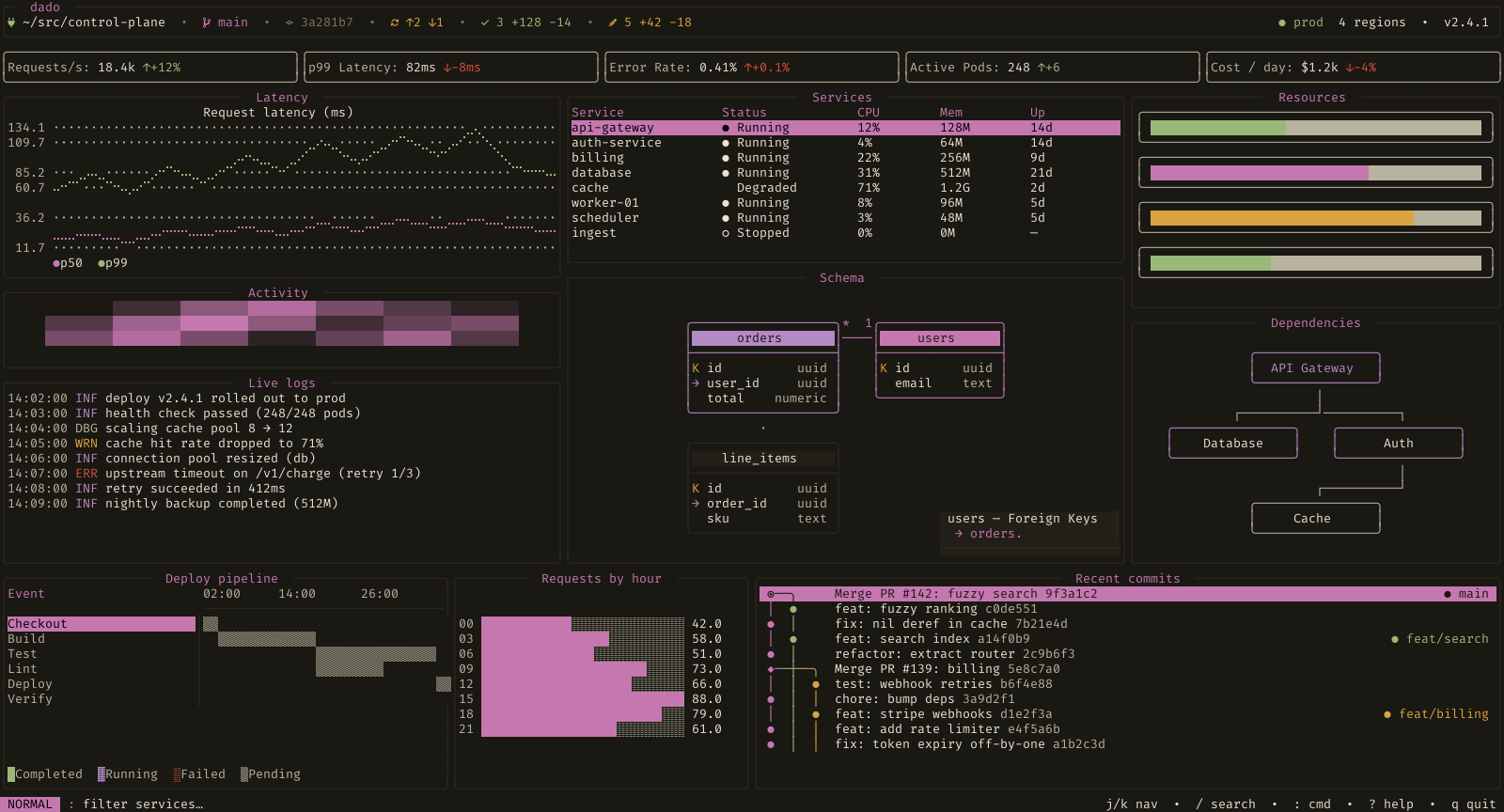Viewport: 1504px width, 812px height.
Task: Open the orders table header in Schema
Action: coord(763,338)
